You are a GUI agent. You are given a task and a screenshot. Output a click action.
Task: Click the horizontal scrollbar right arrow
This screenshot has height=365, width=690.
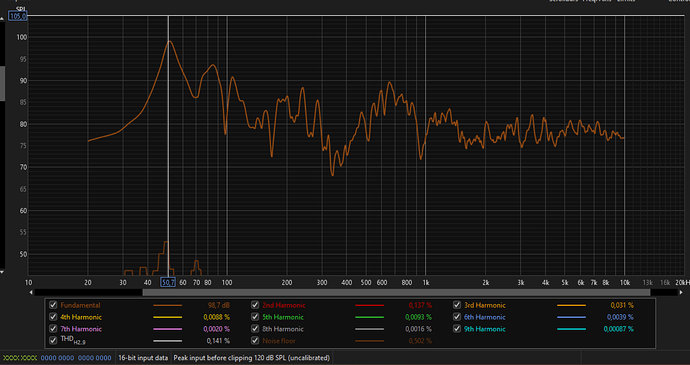(682, 292)
